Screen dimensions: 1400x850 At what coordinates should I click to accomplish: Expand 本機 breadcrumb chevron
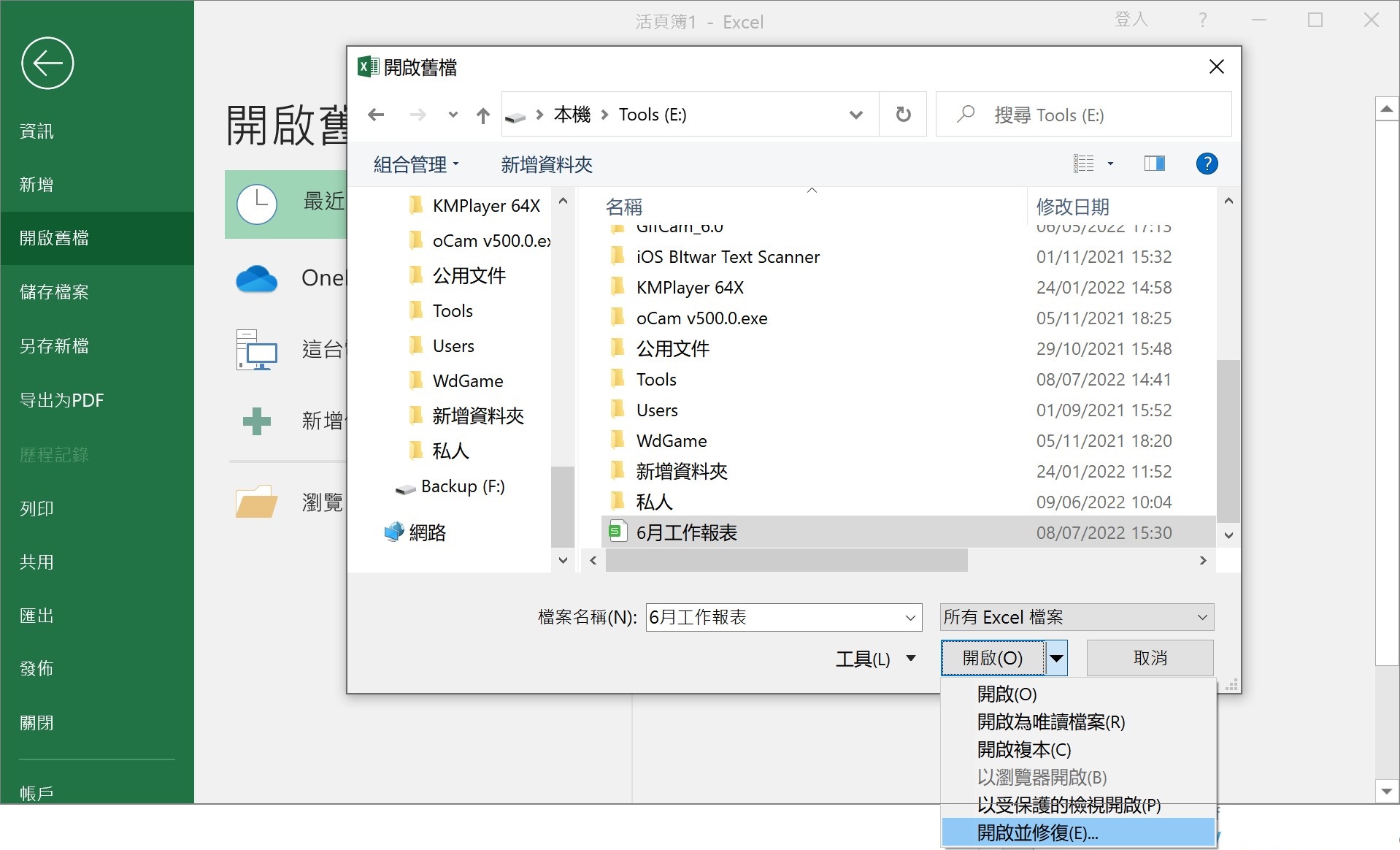(604, 115)
